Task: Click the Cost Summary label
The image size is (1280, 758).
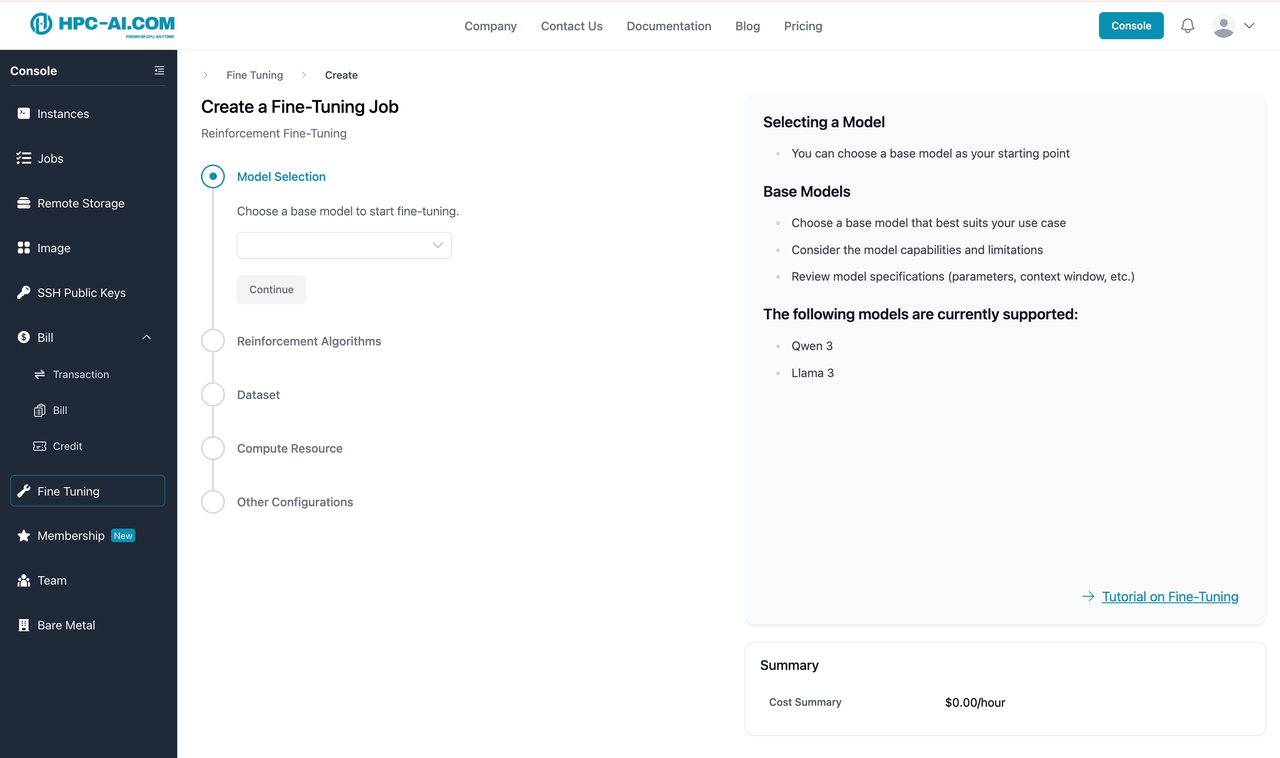Action: (805, 702)
